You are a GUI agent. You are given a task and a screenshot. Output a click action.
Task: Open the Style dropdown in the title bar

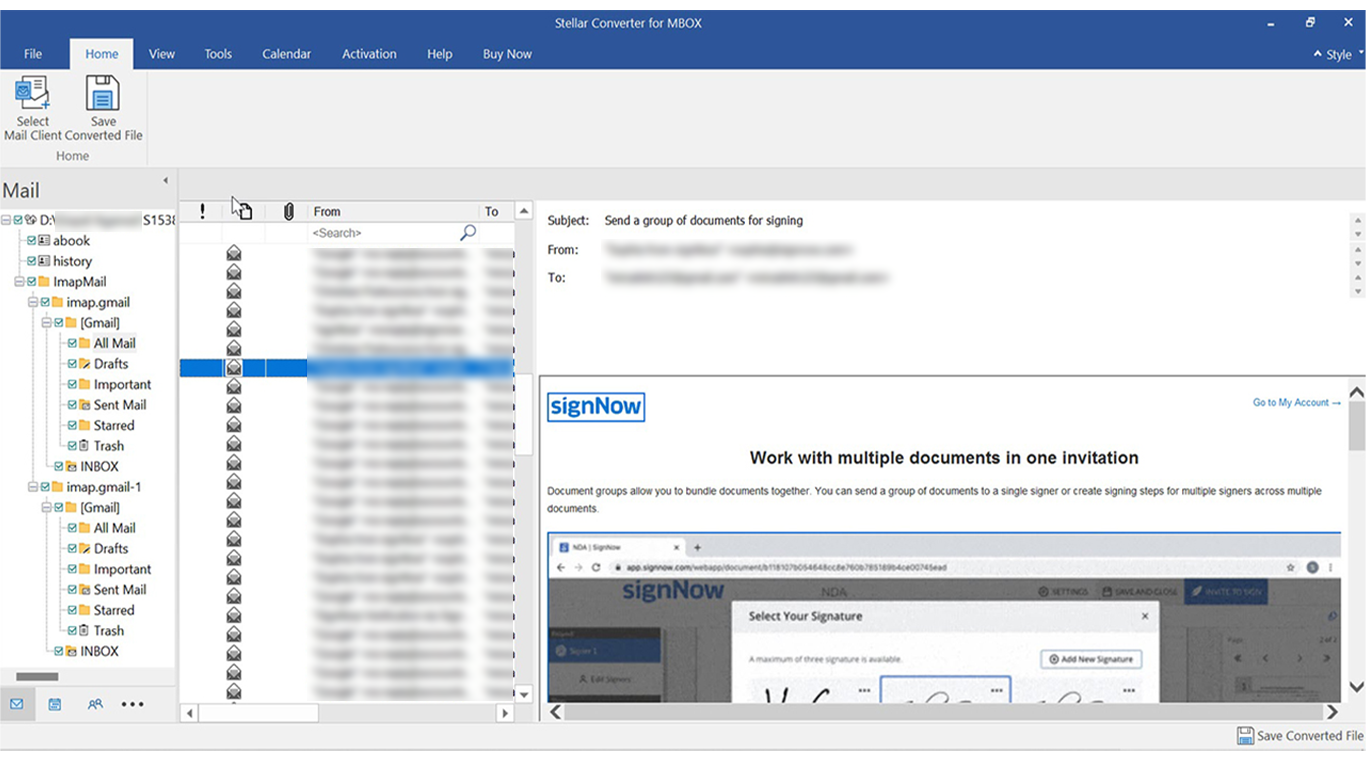click(1338, 54)
